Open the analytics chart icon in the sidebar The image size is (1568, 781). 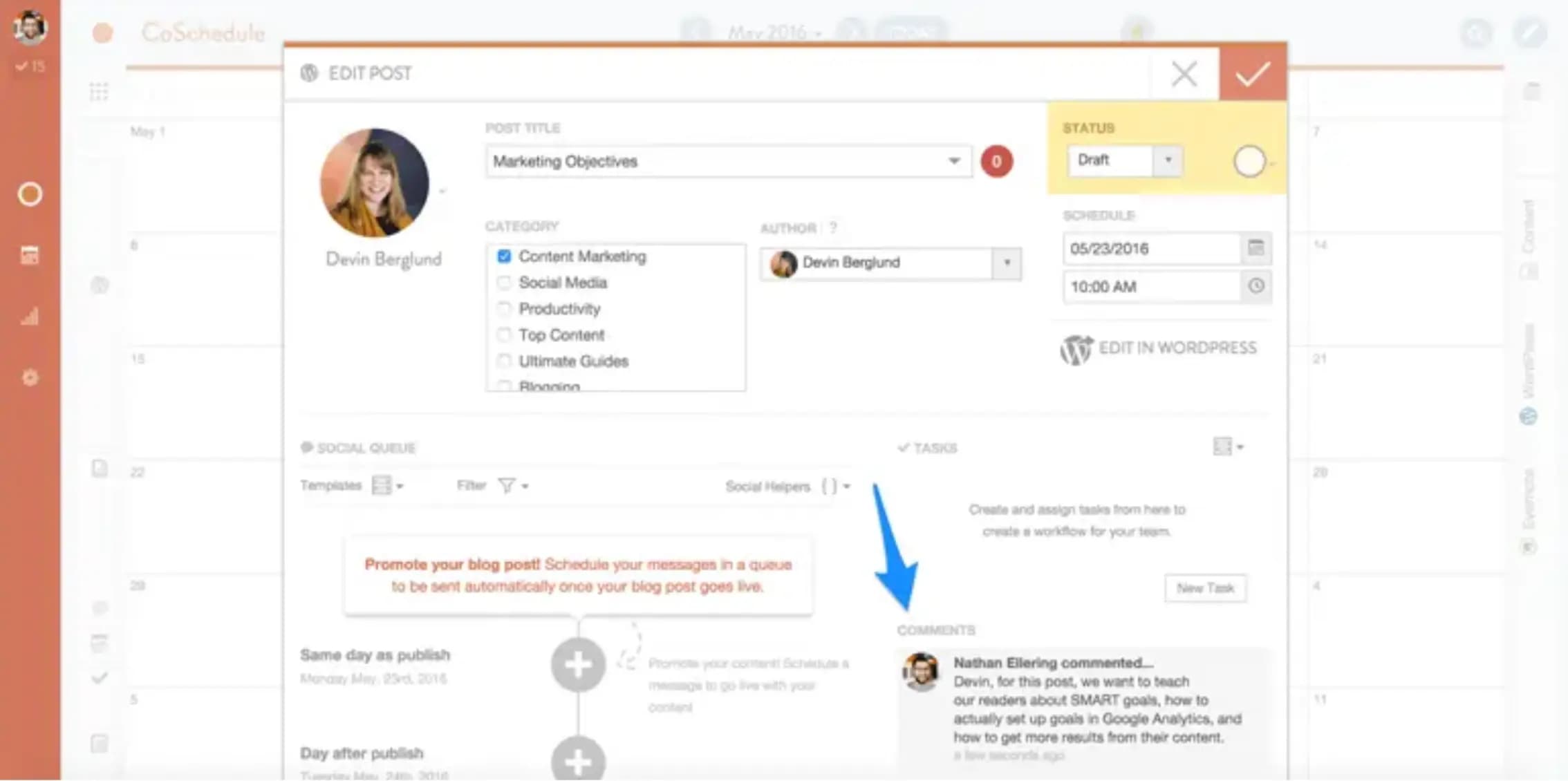click(x=30, y=317)
